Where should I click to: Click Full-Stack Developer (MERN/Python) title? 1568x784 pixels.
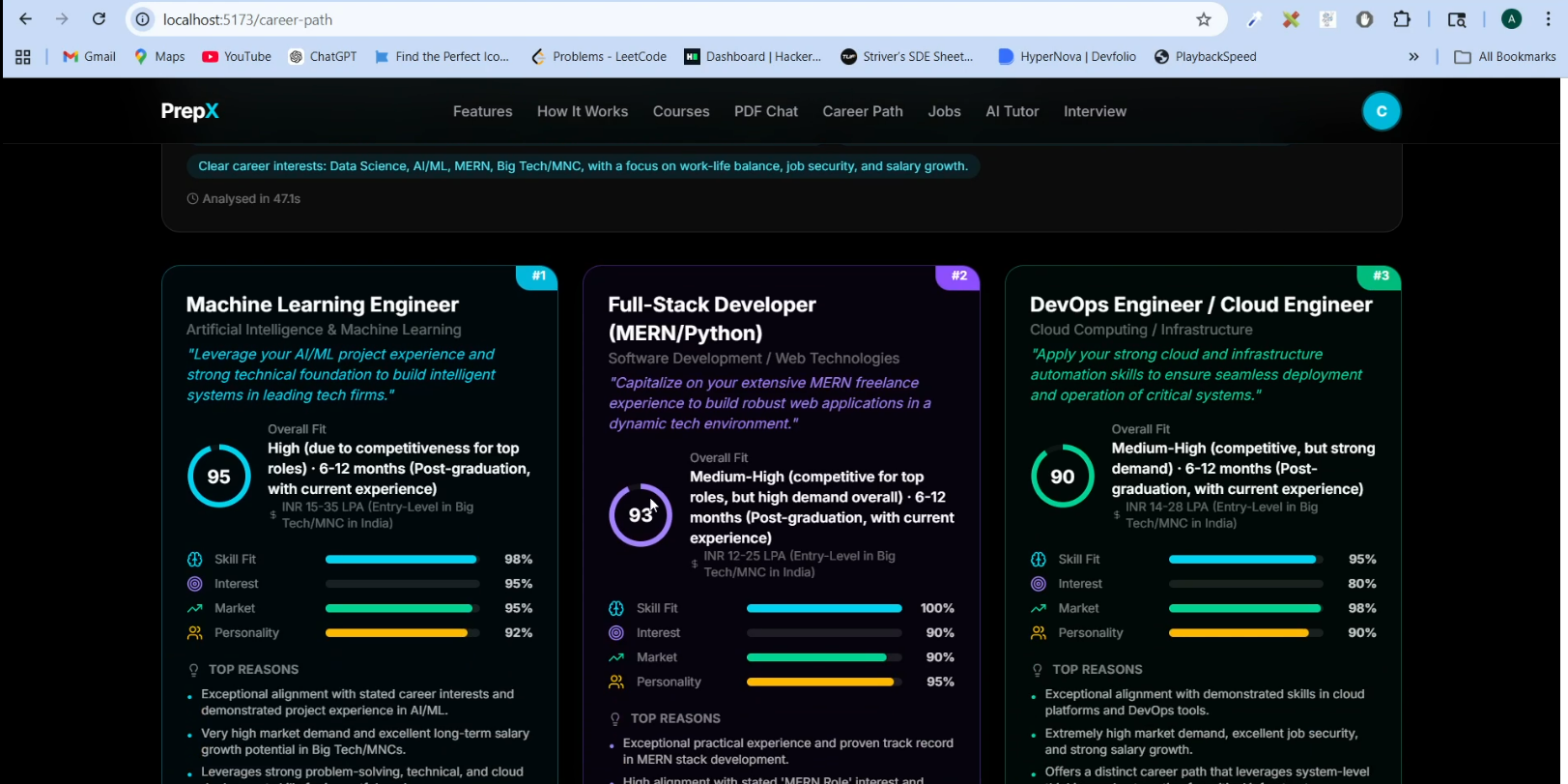coord(712,319)
